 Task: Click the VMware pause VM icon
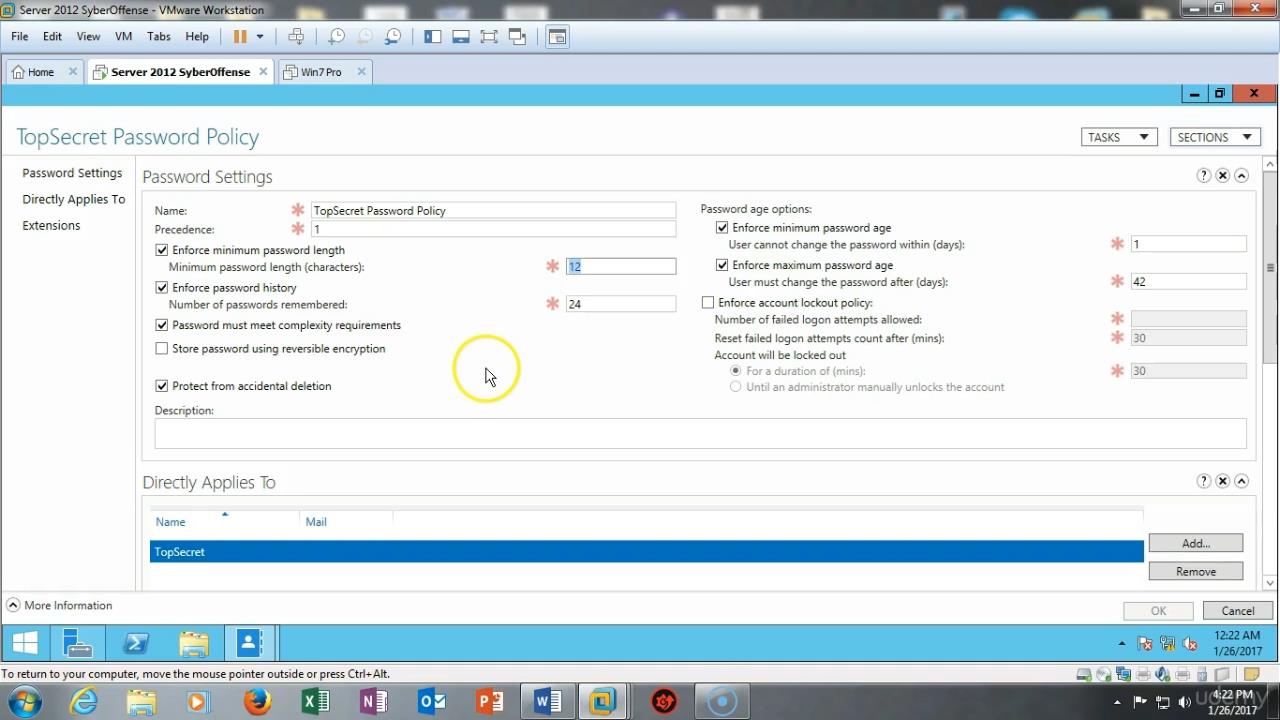coord(240,36)
